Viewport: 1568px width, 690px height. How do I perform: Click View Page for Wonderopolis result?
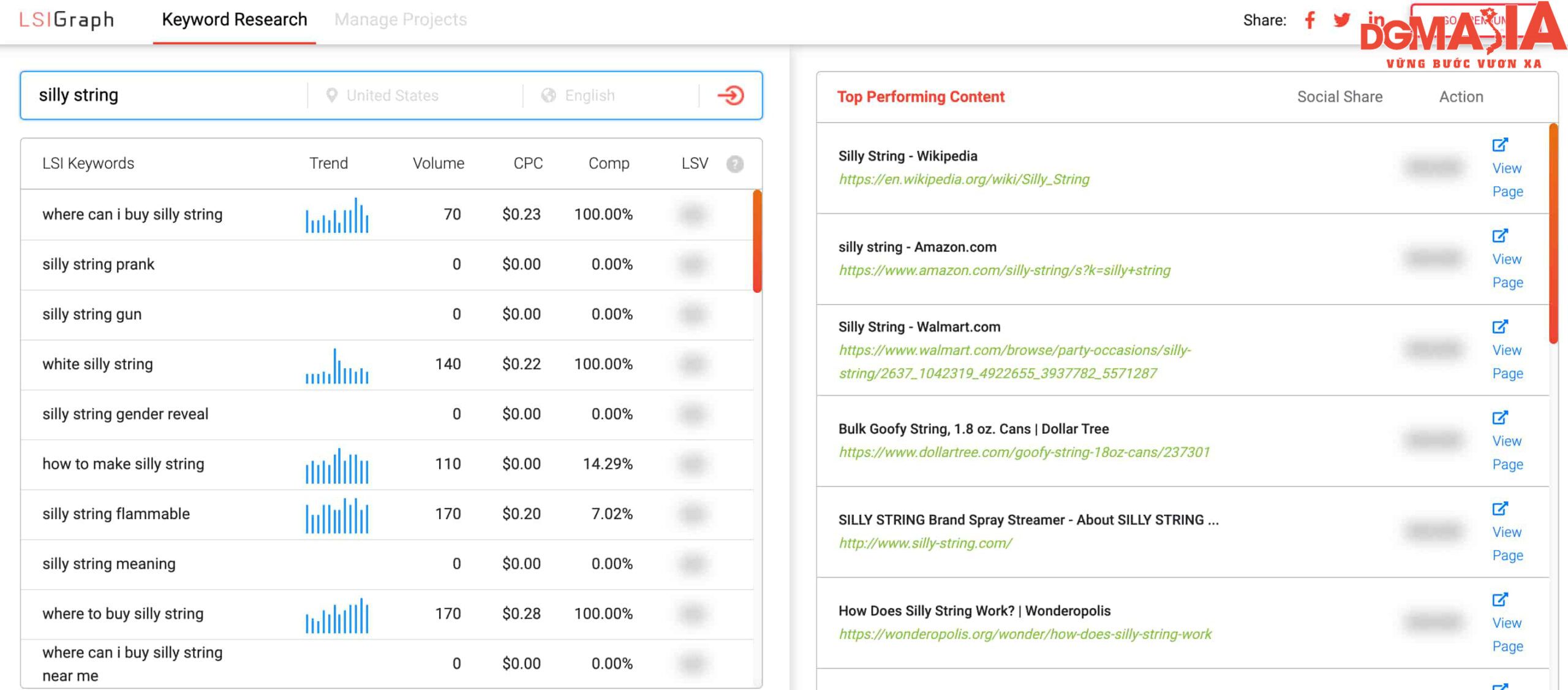[1507, 635]
